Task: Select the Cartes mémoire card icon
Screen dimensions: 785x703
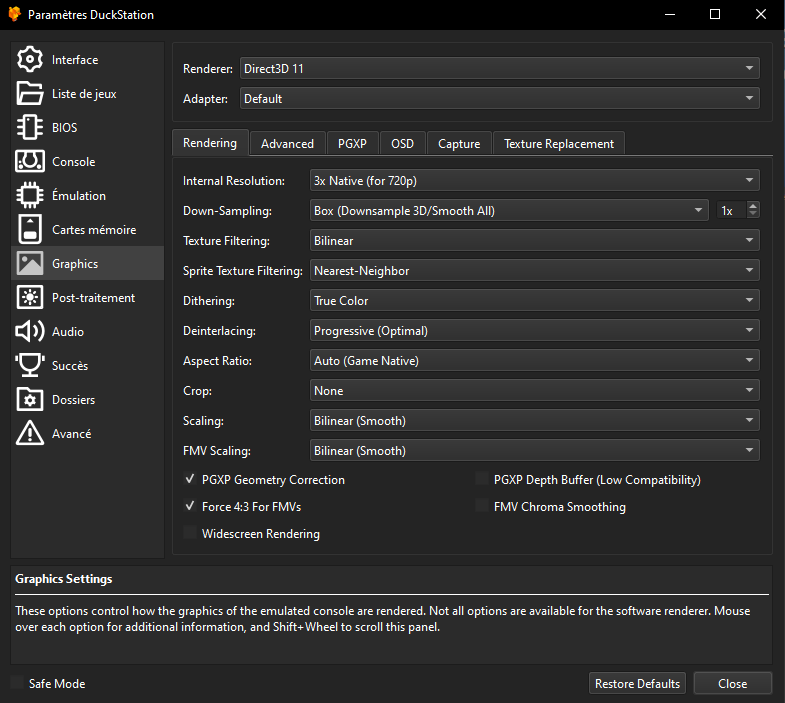Action: tap(30, 229)
